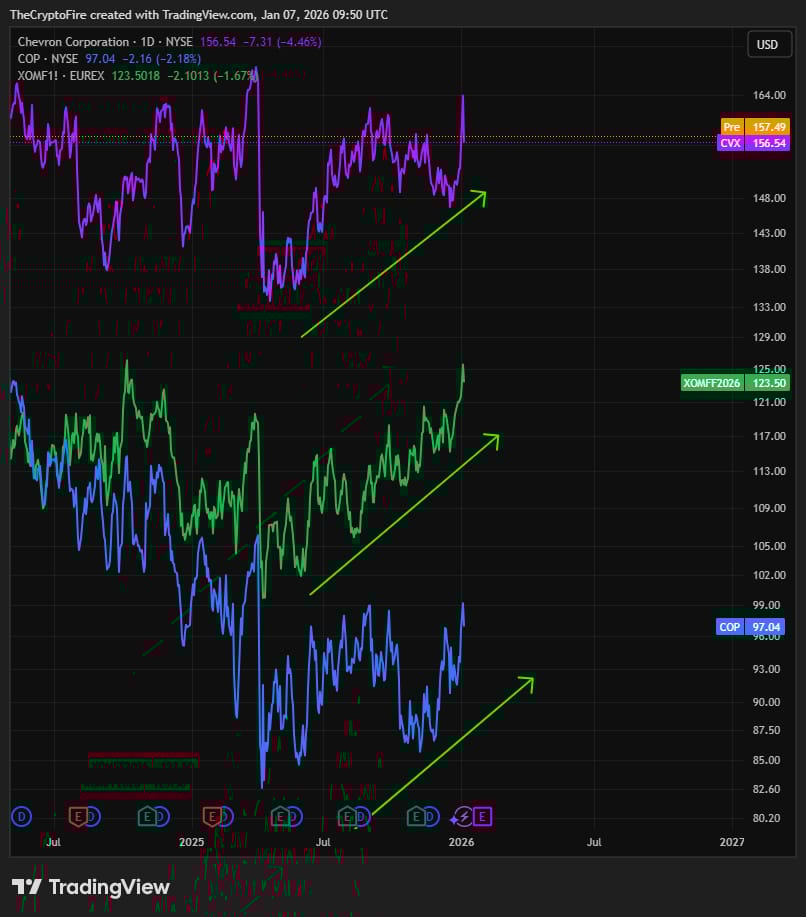This screenshot has width=806, height=917.
Task: Click the green XOMFF2026 123.50 price label
Action: point(735,383)
